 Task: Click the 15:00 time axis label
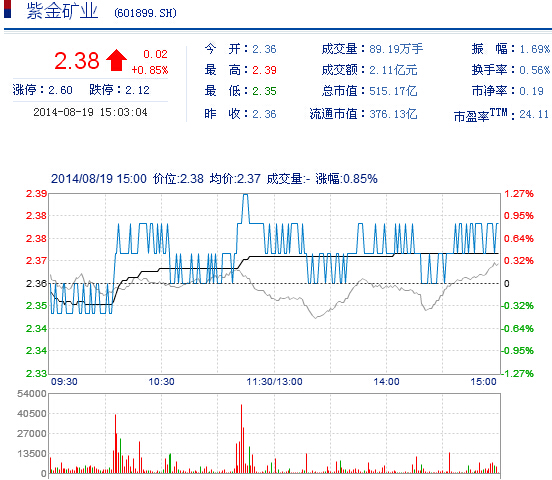tap(483, 382)
